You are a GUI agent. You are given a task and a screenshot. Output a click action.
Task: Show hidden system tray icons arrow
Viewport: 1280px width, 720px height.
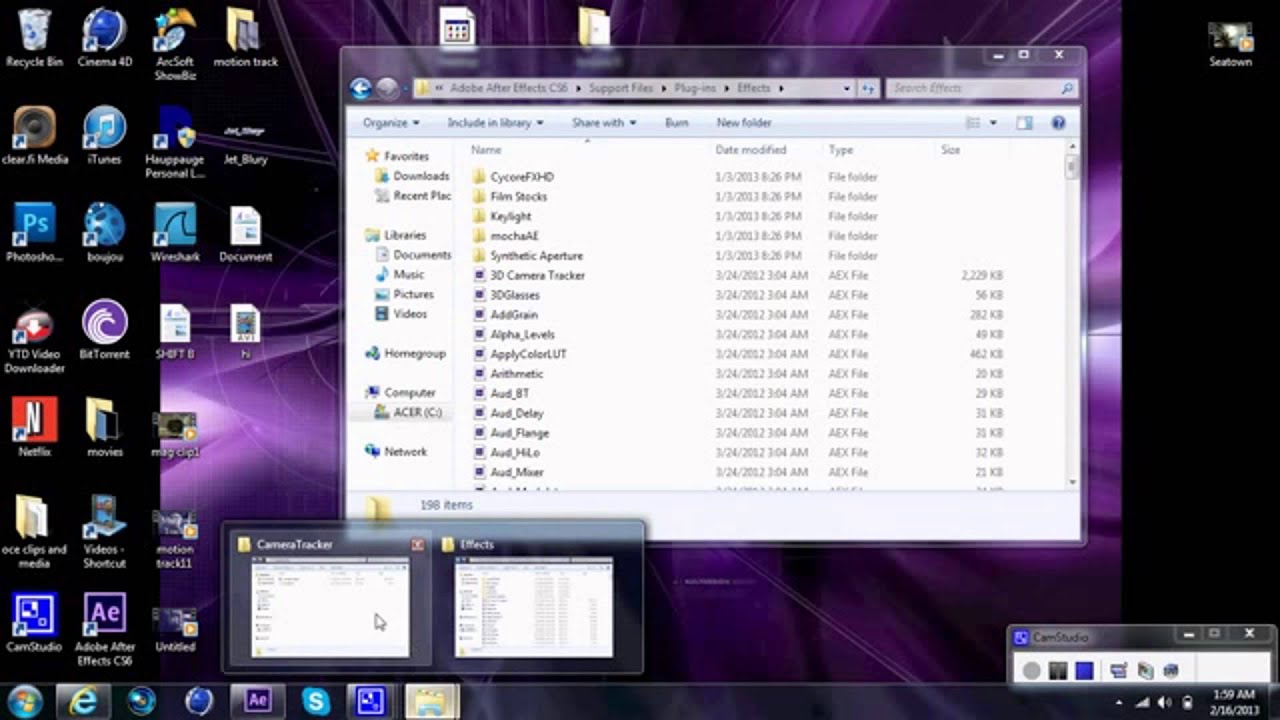coord(1119,702)
